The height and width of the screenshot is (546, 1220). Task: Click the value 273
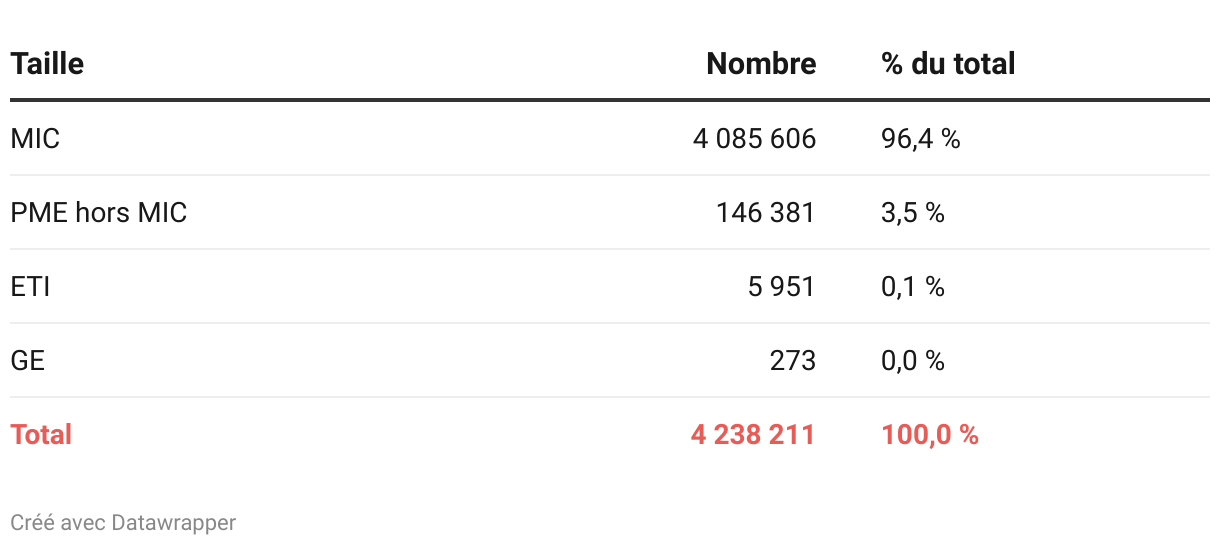click(x=793, y=361)
